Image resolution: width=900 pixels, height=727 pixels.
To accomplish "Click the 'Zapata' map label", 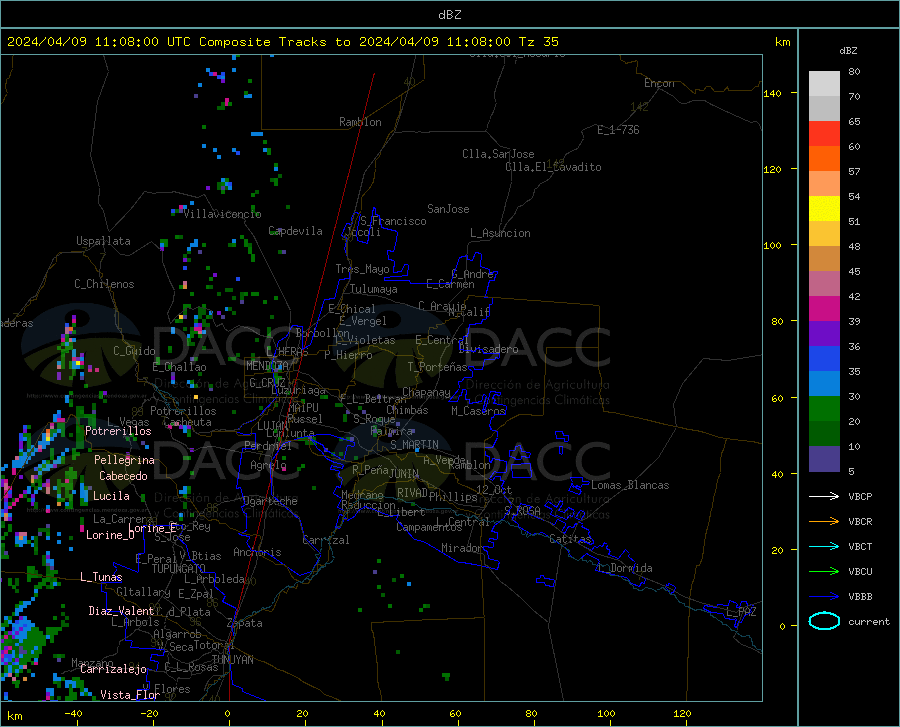I will tap(245, 623).
